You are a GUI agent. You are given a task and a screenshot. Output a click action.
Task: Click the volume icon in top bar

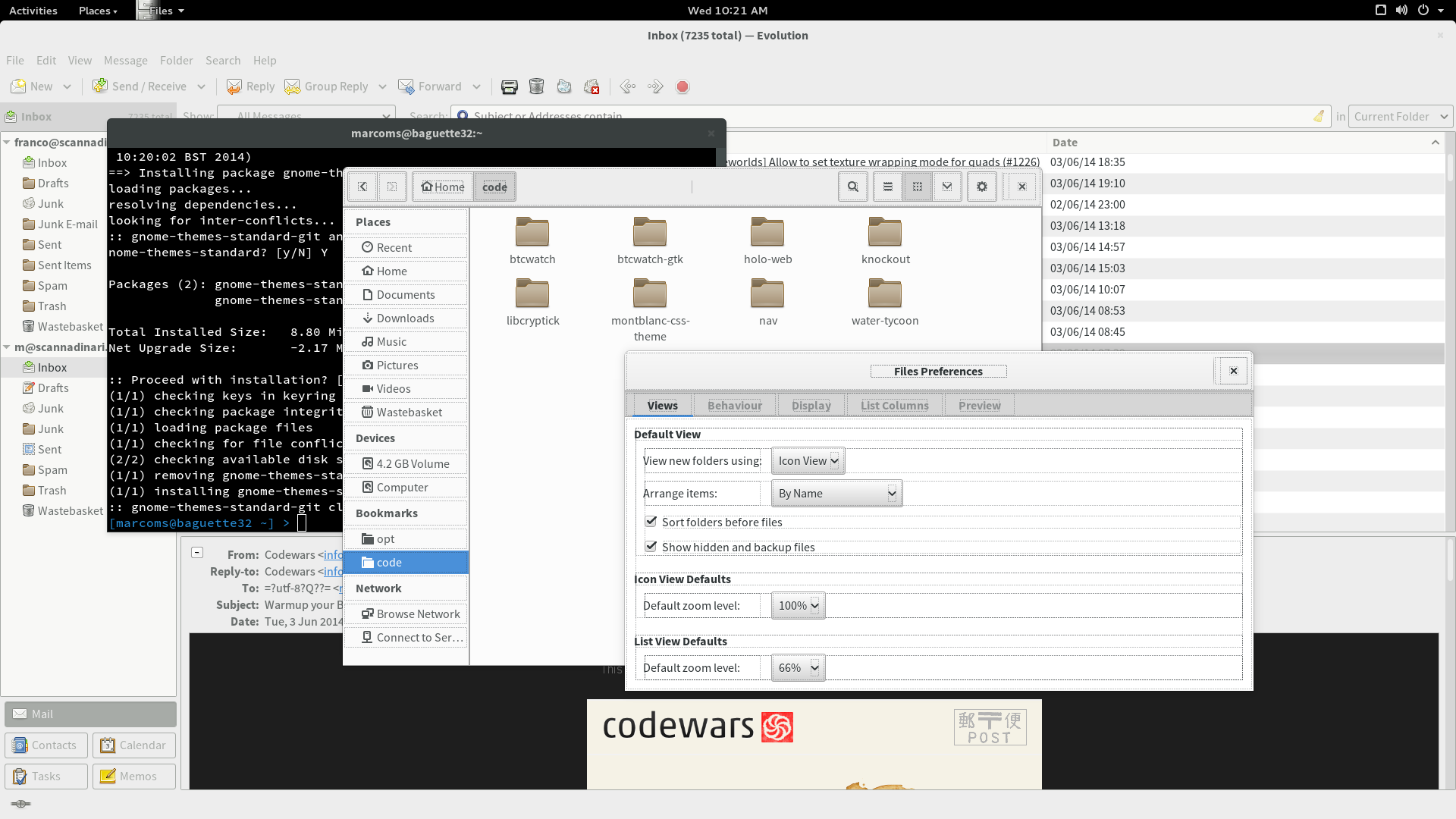[x=1401, y=10]
